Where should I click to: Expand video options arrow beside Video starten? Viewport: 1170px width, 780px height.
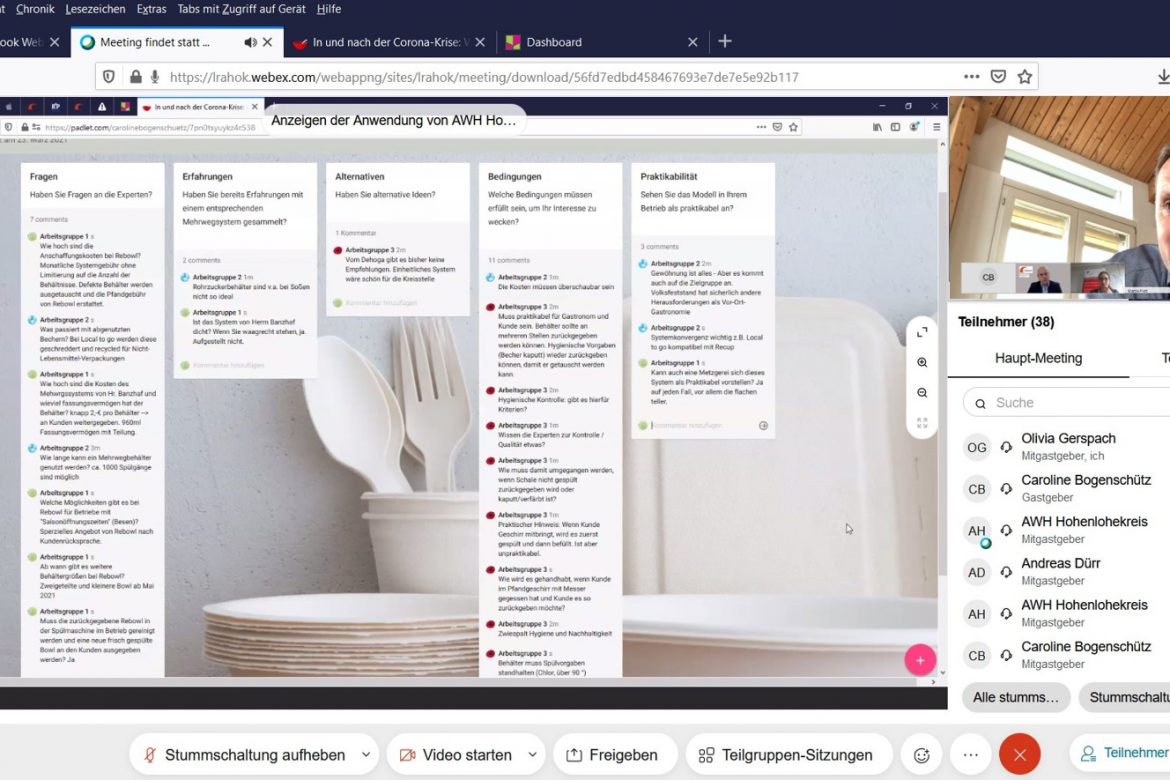point(532,755)
